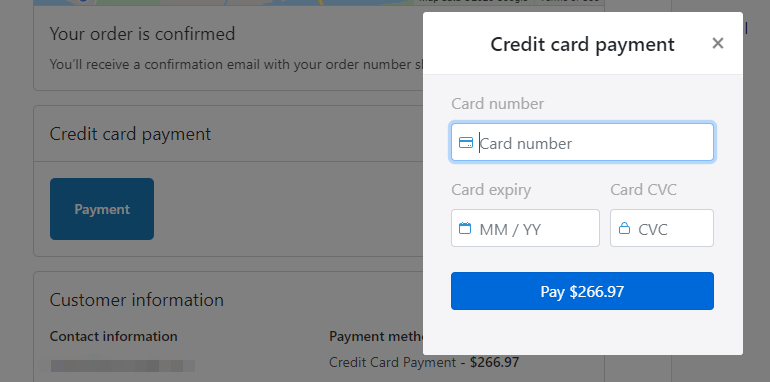Select the MM / YY expiry input
The height and width of the screenshot is (382, 770).
point(525,228)
